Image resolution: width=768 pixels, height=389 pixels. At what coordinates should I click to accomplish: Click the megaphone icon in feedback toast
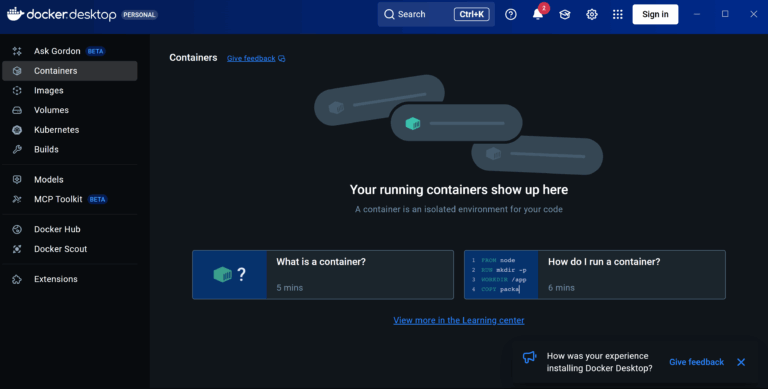tap(529, 357)
